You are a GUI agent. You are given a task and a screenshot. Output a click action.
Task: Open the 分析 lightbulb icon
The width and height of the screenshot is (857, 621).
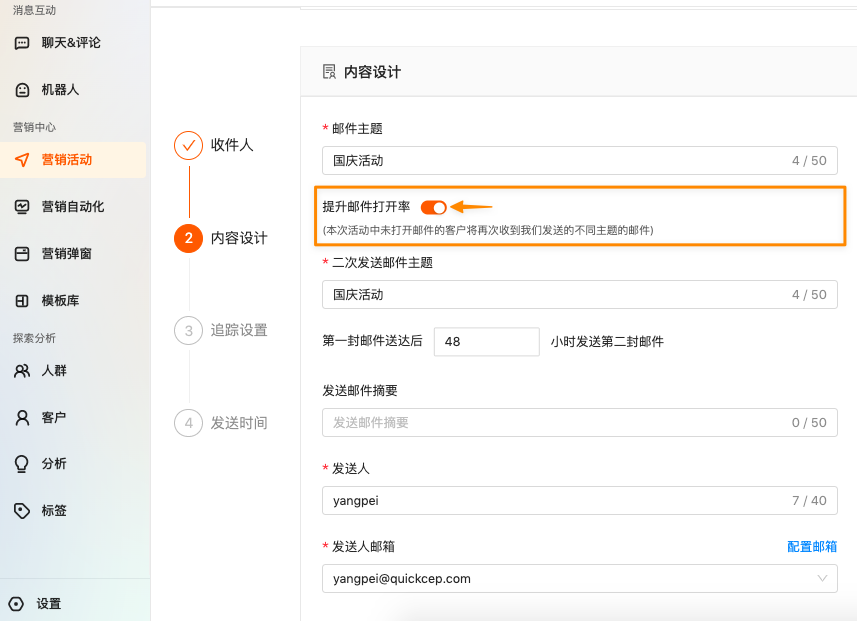click(22, 464)
